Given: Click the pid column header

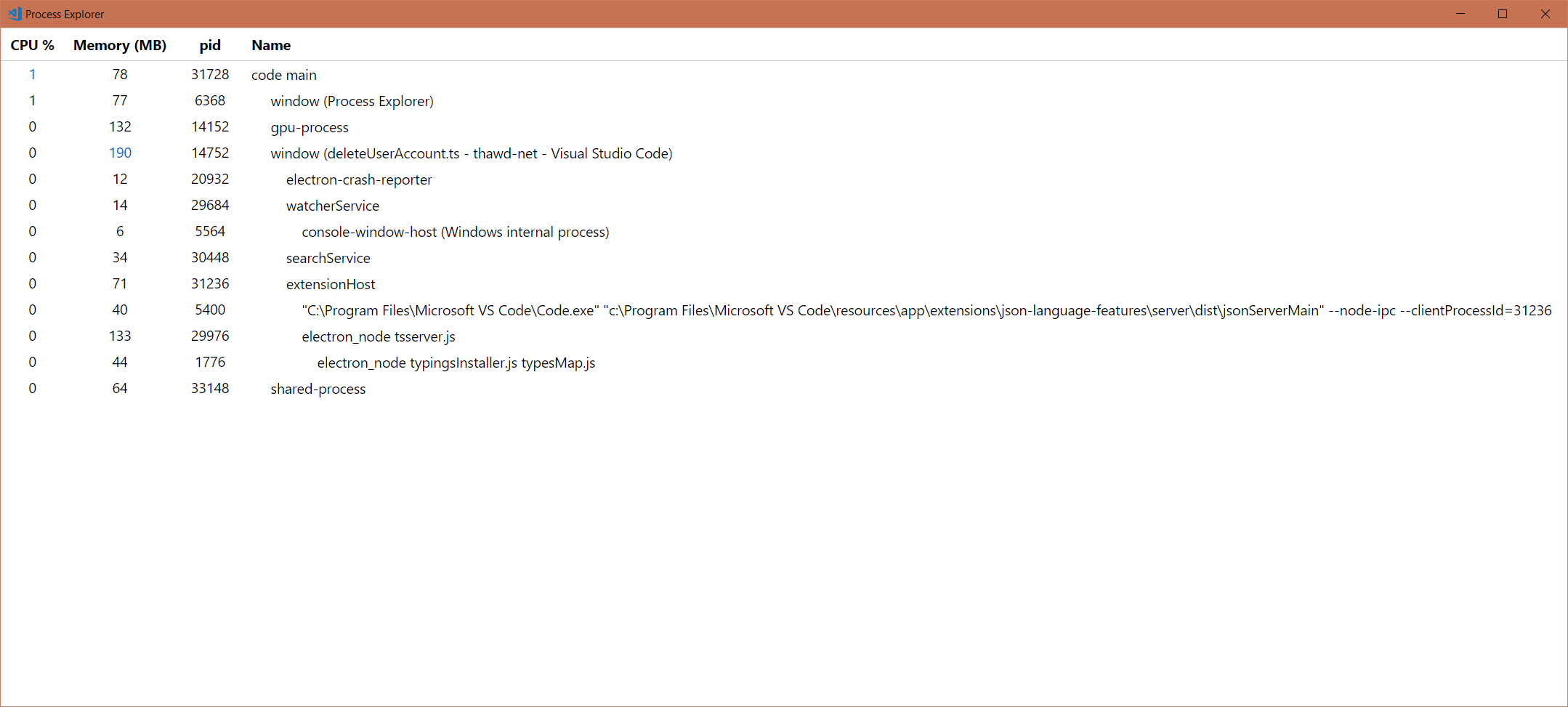Looking at the screenshot, I should click(209, 45).
